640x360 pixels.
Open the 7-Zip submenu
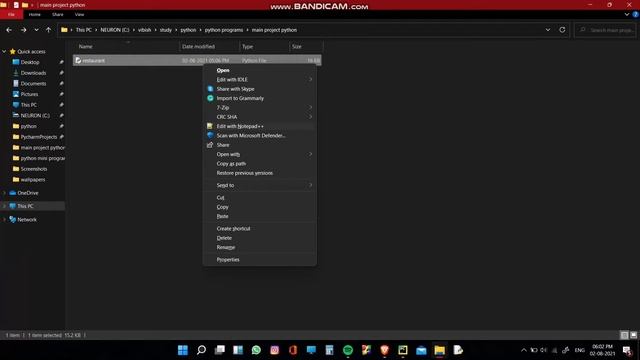pyautogui.click(x=260, y=108)
